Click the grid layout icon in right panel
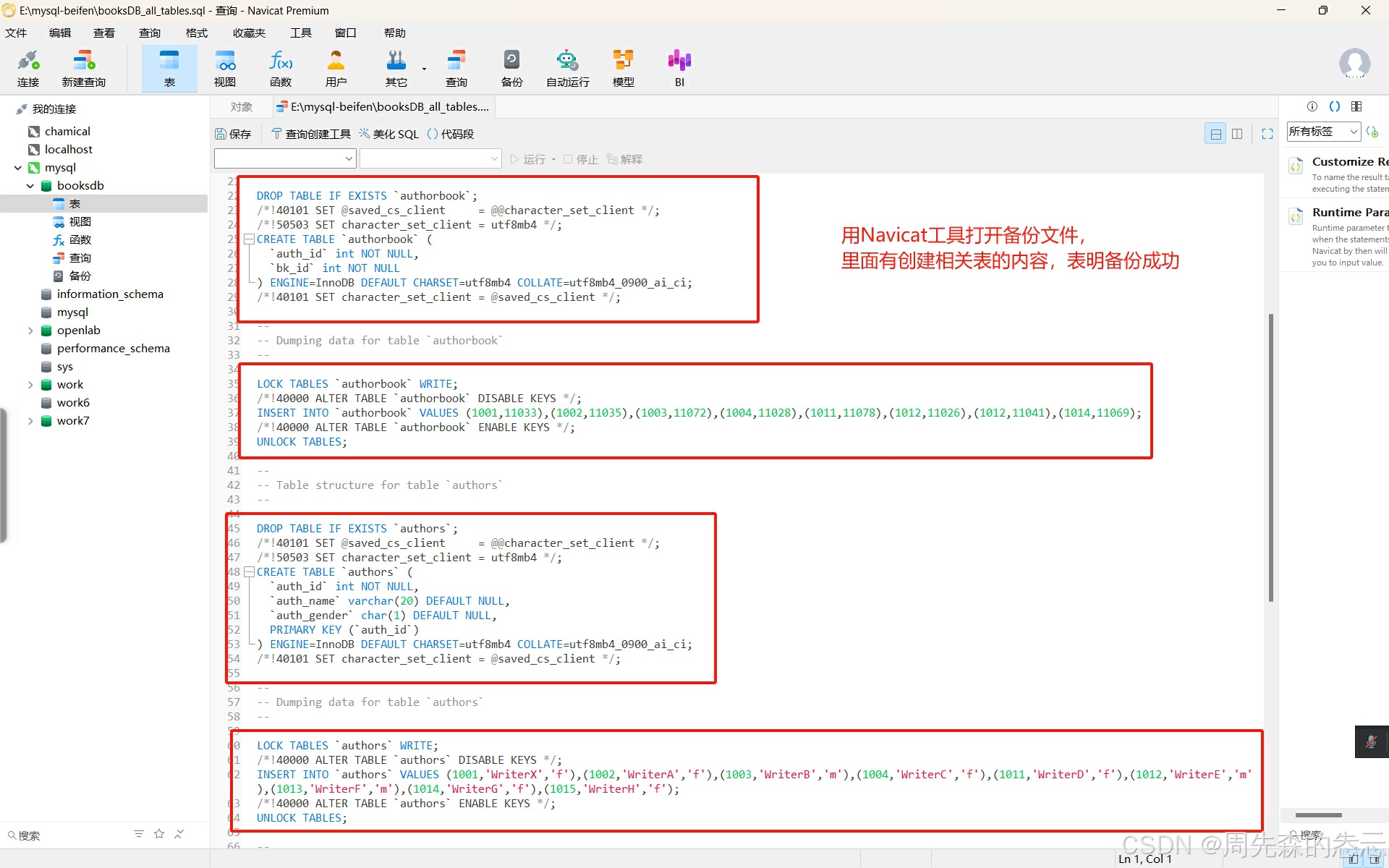Screen dimensions: 1389x868 [1356, 106]
